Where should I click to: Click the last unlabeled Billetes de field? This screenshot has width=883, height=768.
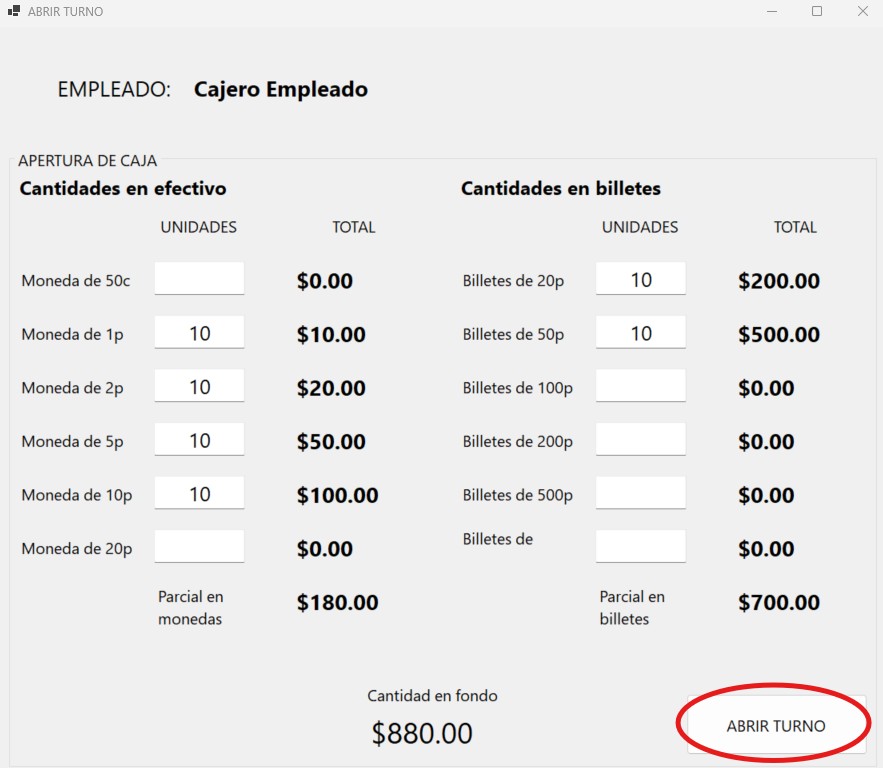tap(640, 547)
